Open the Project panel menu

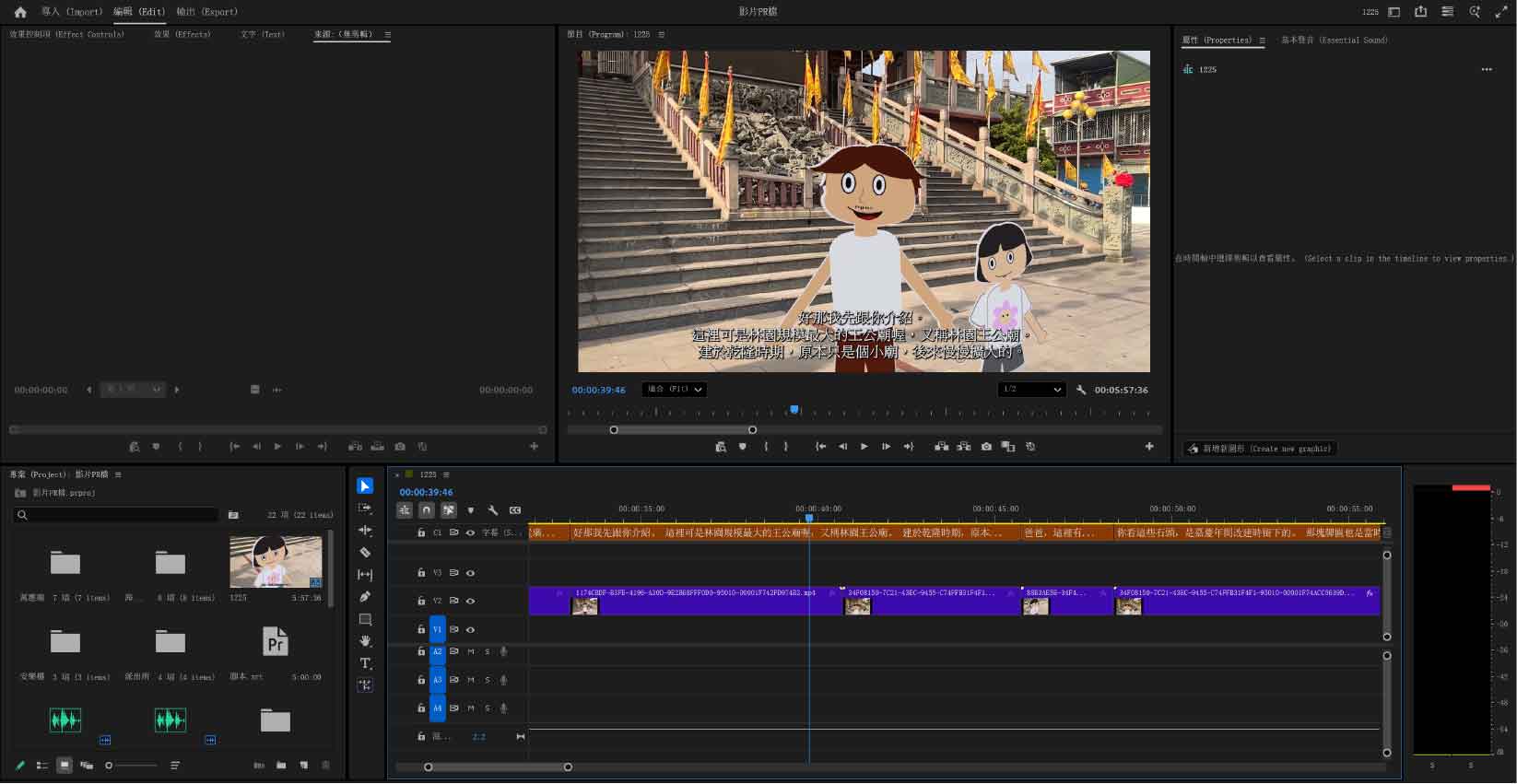[x=118, y=474]
